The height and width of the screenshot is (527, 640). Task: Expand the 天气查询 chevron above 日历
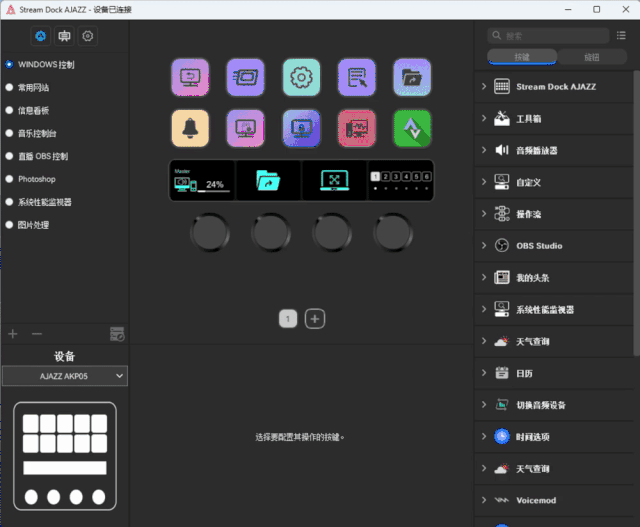[x=484, y=341]
